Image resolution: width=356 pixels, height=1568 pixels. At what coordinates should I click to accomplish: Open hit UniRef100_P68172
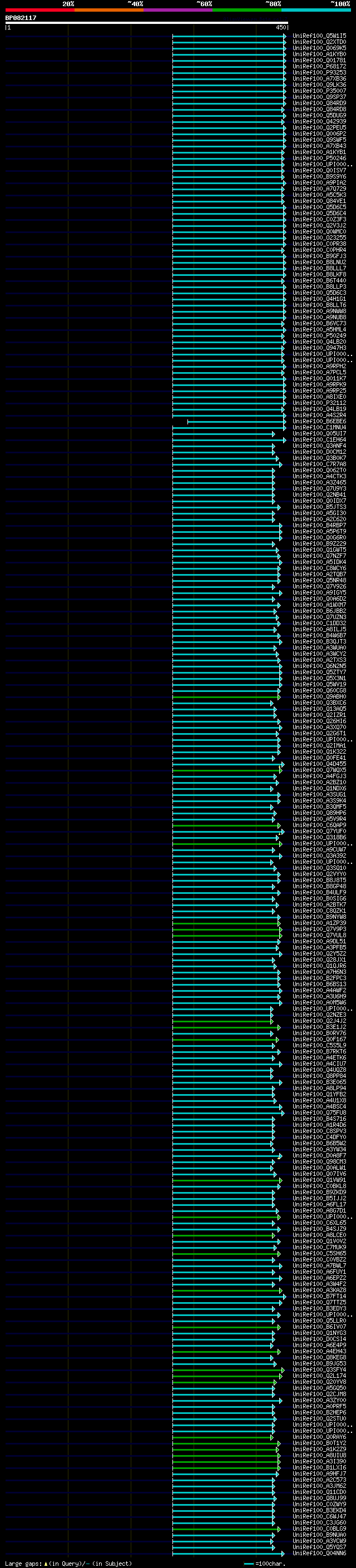tap(319, 66)
